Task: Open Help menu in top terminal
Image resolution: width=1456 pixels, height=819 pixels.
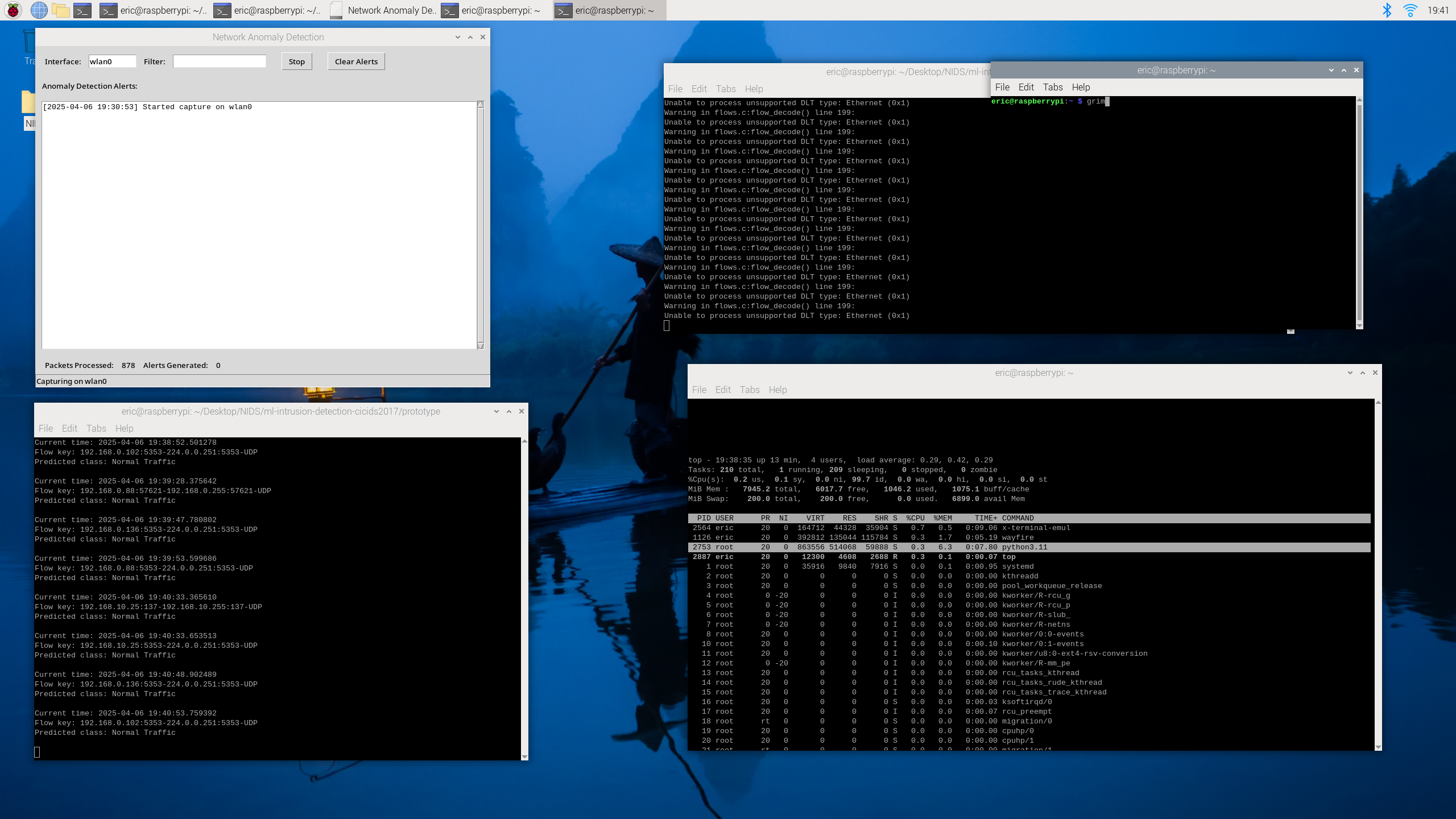Action: [777, 390]
